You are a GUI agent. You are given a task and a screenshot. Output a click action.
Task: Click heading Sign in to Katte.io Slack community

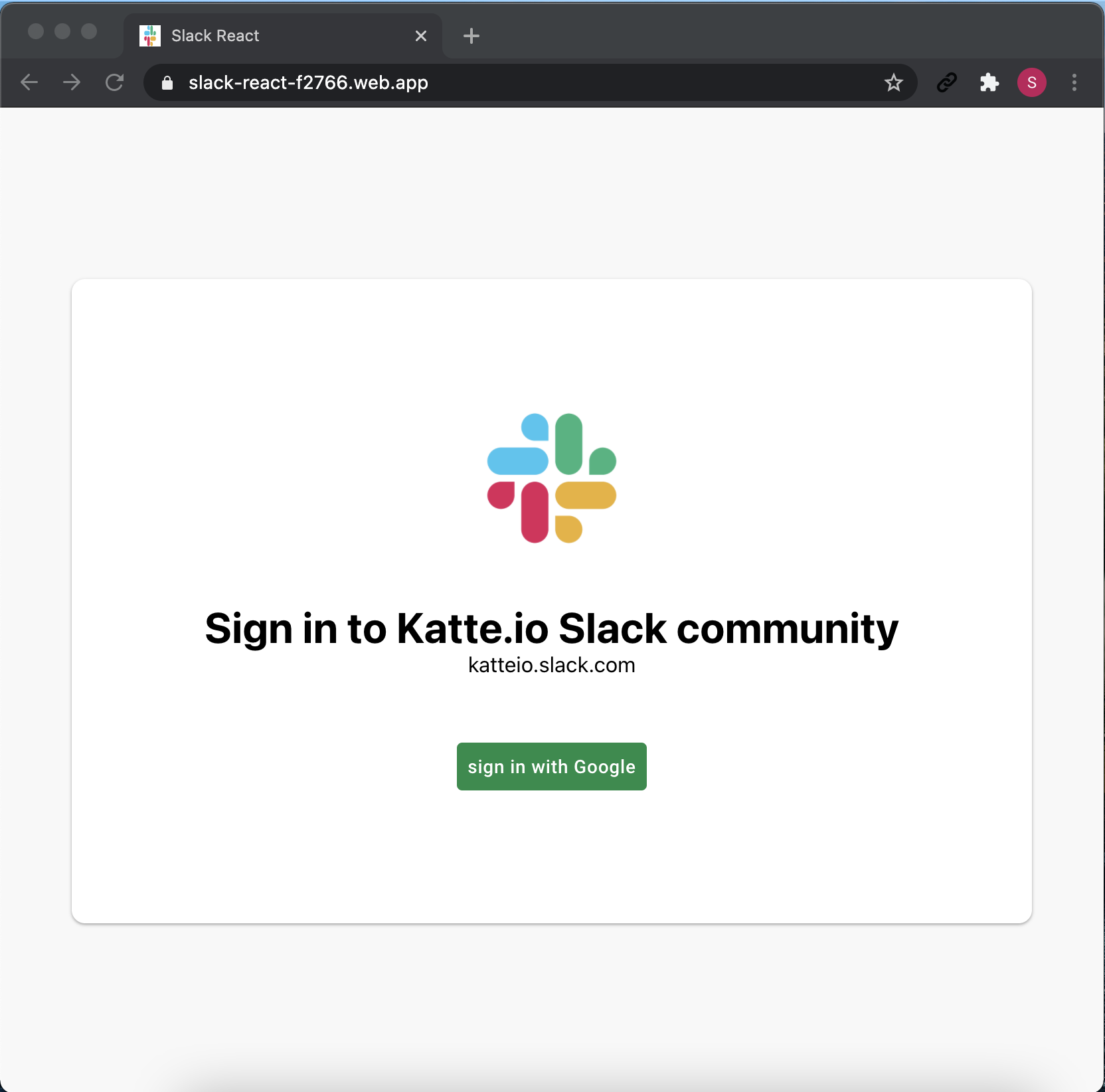(x=552, y=628)
